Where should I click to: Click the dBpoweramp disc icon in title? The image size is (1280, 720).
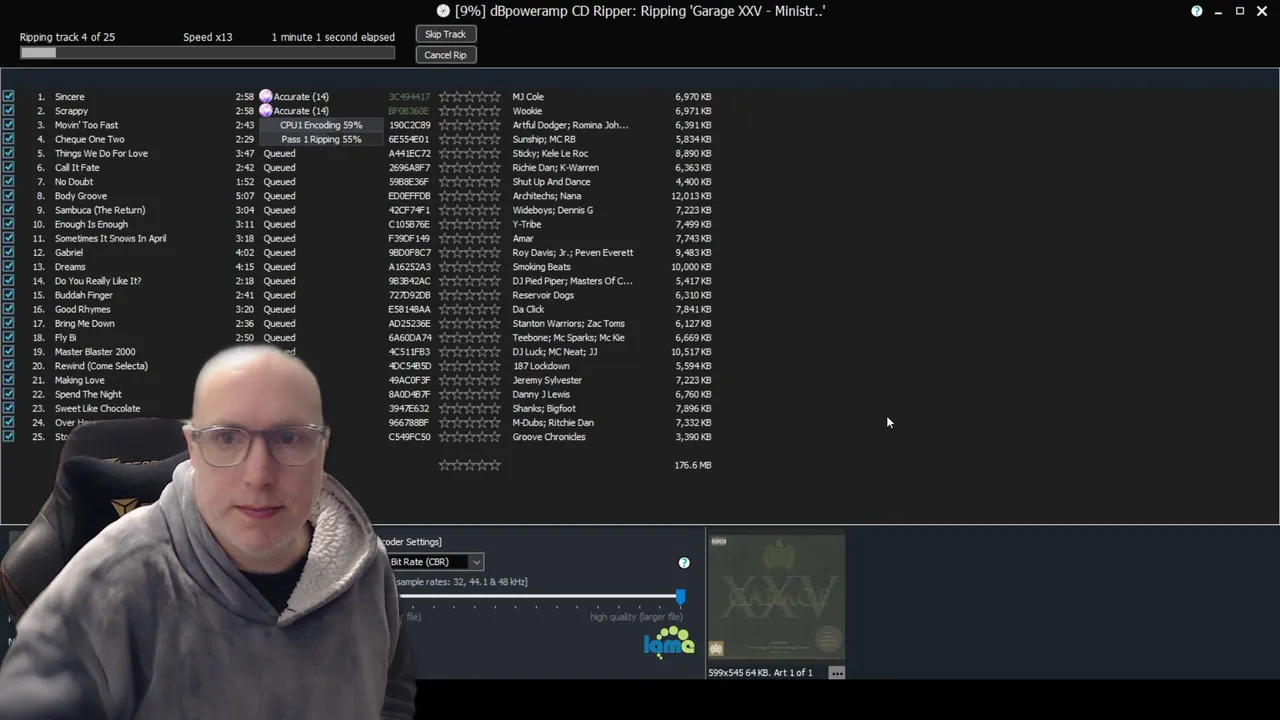443,11
